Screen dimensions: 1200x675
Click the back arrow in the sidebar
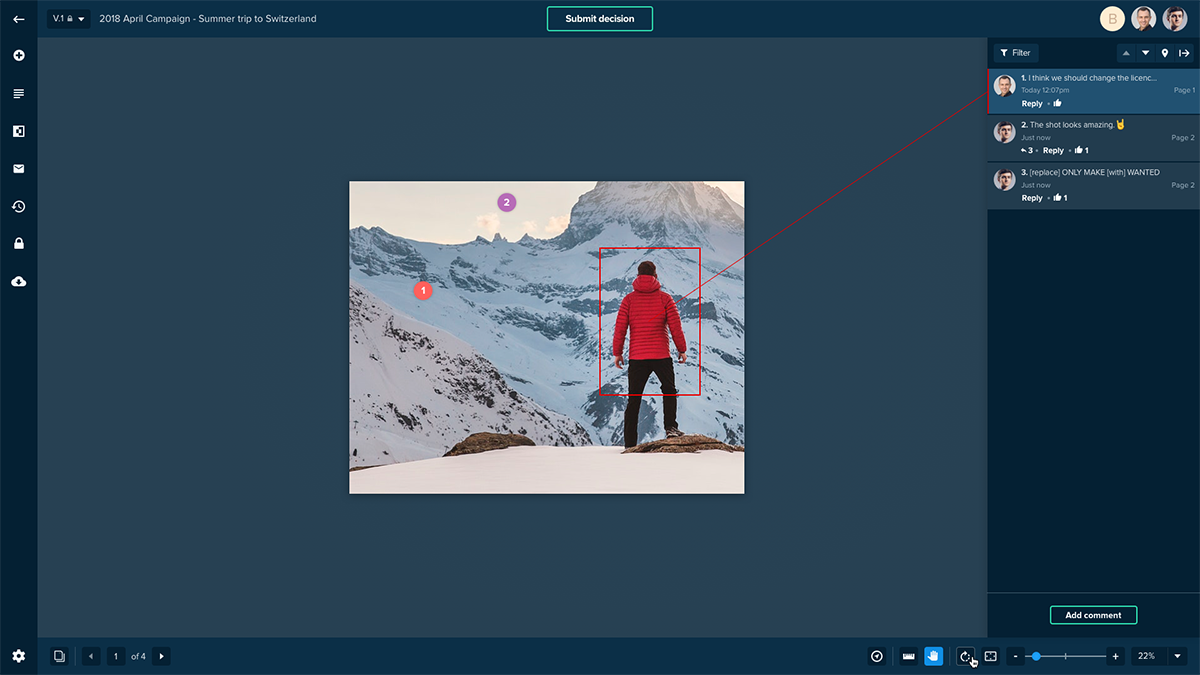(x=18, y=19)
